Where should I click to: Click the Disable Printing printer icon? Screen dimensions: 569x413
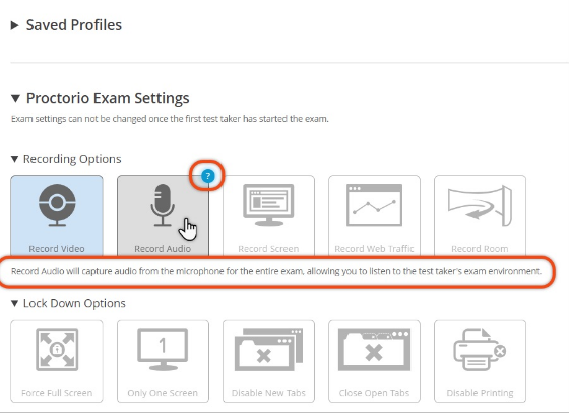click(x=480, y=349)
